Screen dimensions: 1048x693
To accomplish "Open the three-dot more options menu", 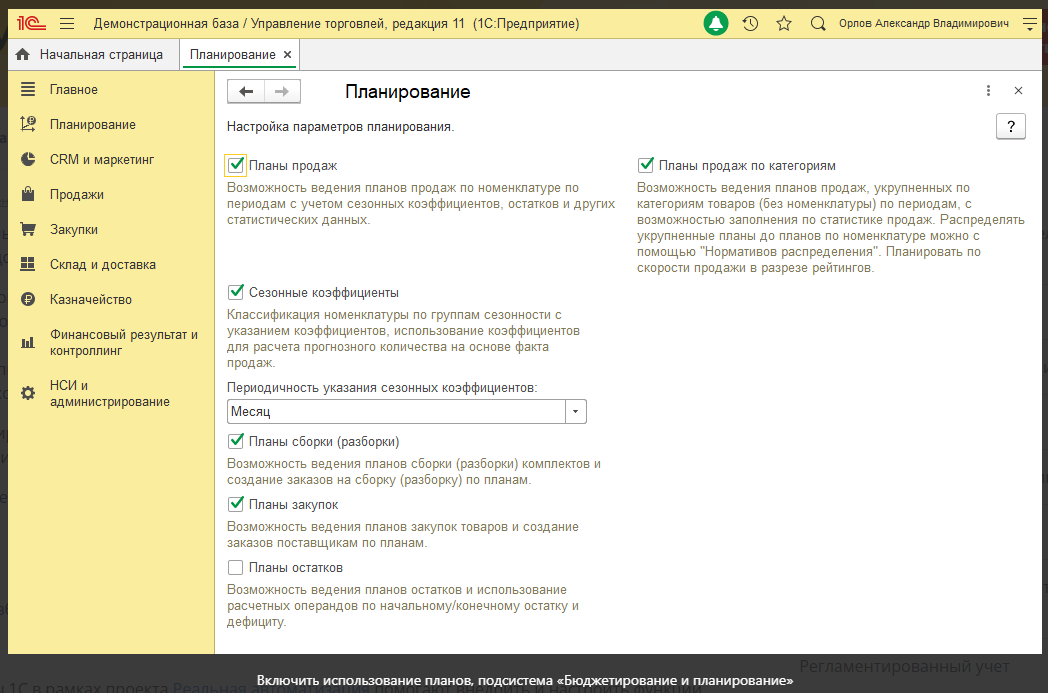I will pos(988,91).
